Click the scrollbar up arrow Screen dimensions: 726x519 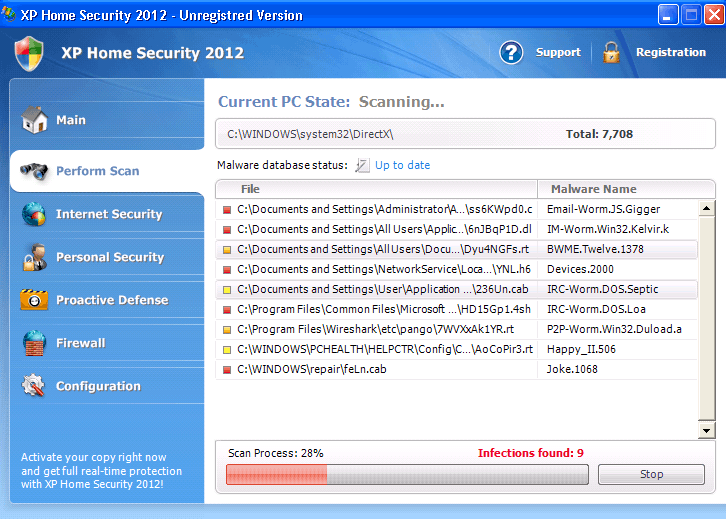point(706,208)
